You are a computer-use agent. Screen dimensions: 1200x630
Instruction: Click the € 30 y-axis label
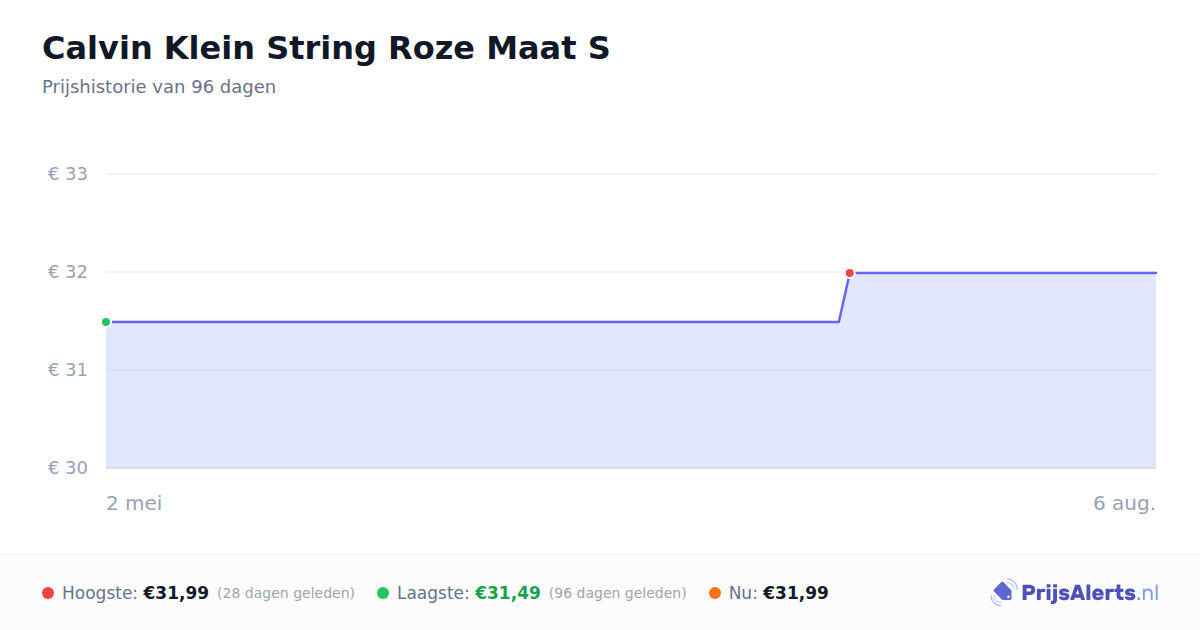click(68, 468)
